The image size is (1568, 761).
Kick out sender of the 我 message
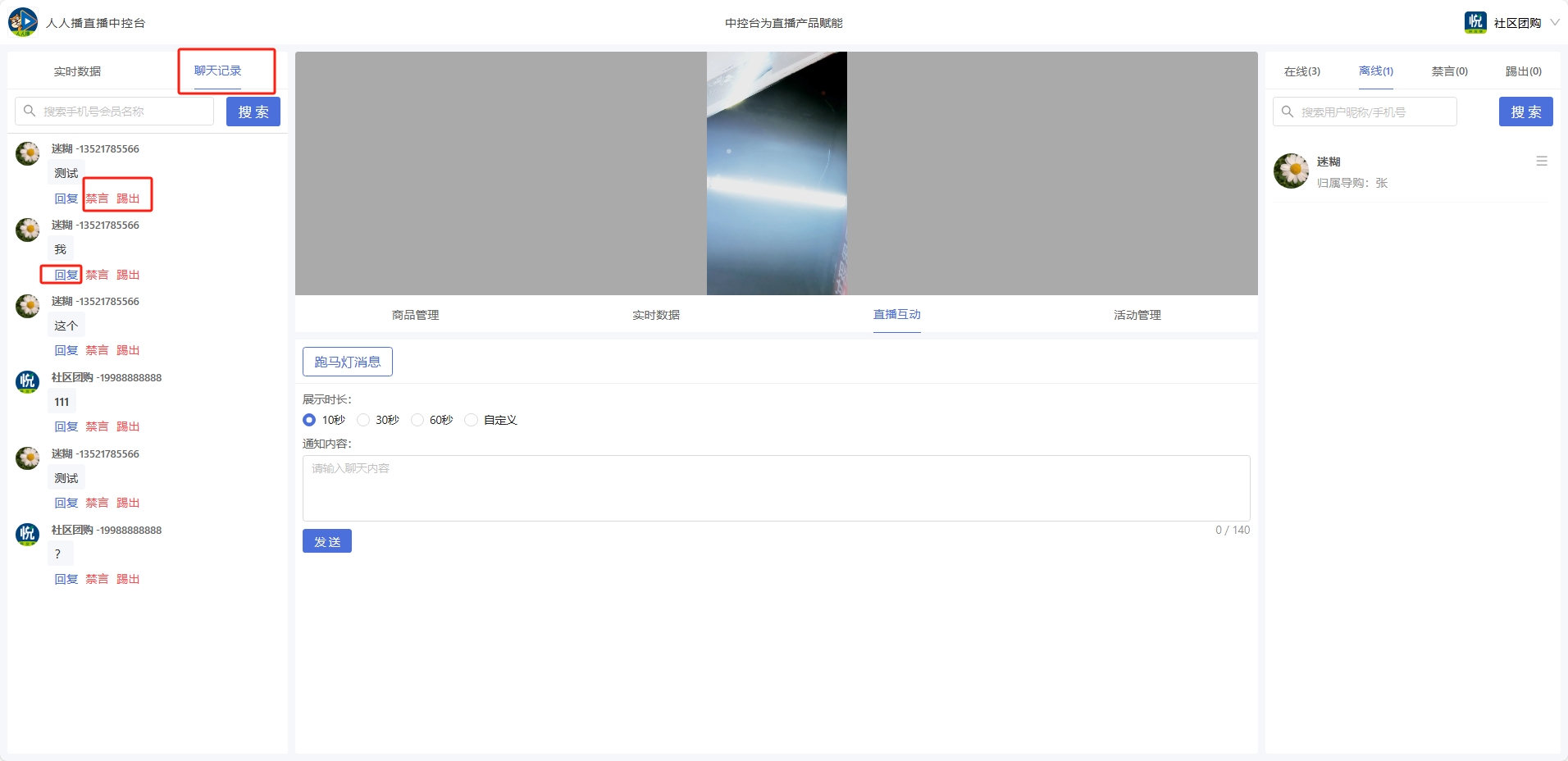pyautogui.click(x=128, y=275)
